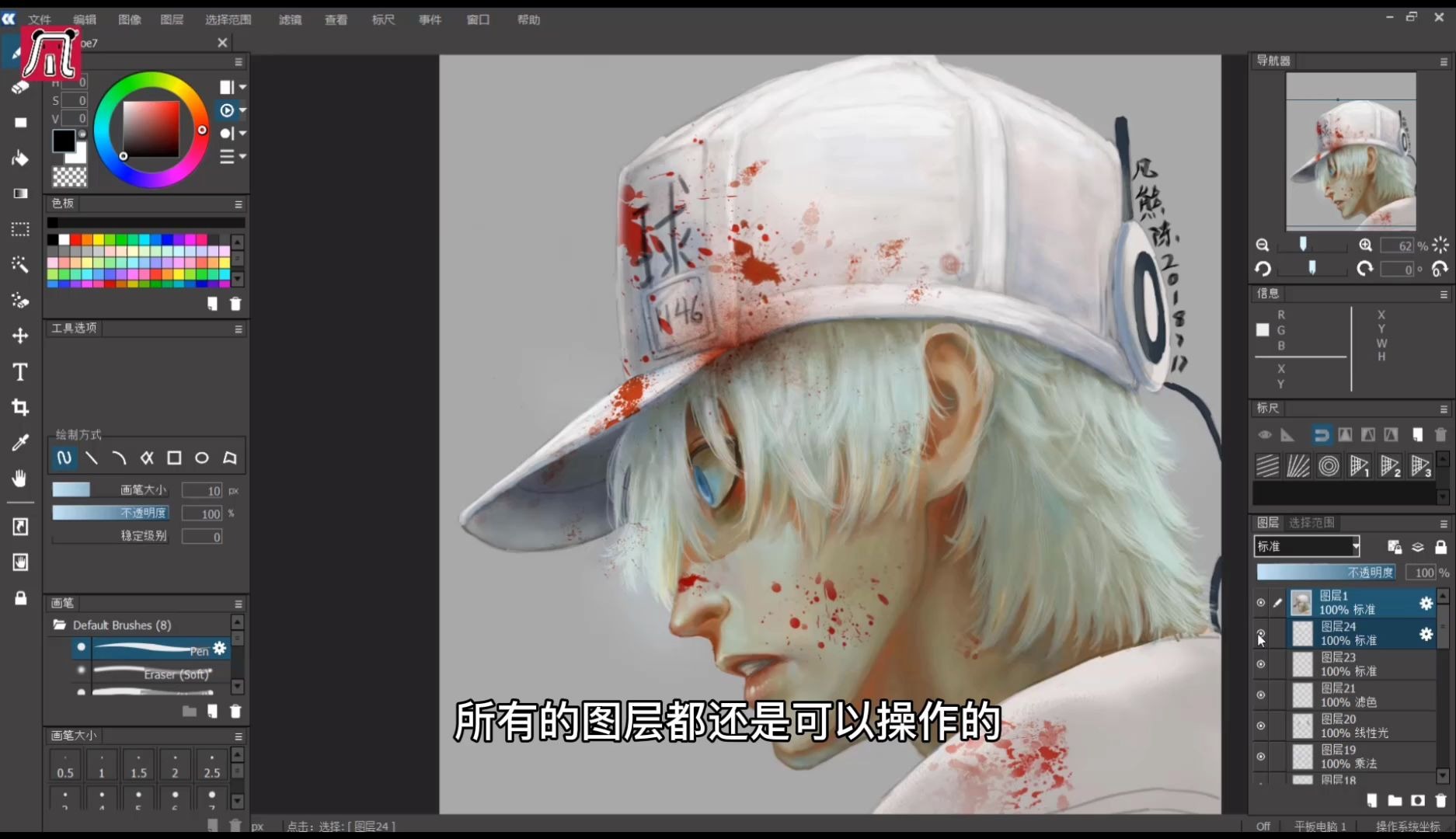
Task: Select the concentric circle ruler
Action: pos(1329,466)
